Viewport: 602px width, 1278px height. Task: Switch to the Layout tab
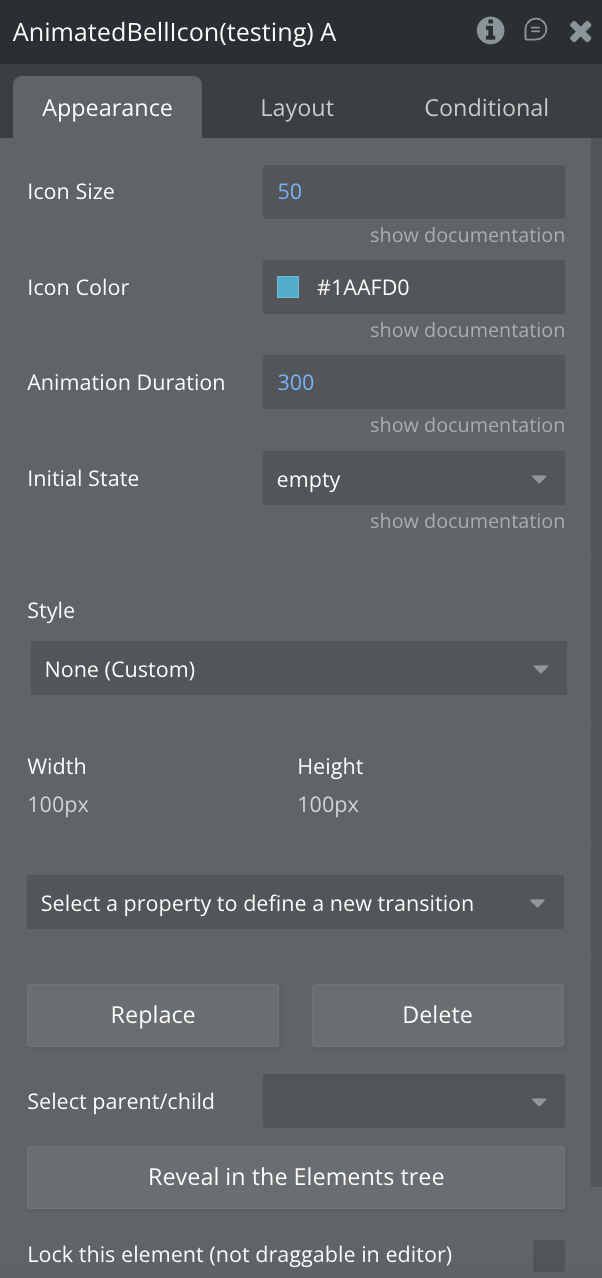[x=297, y=108]
